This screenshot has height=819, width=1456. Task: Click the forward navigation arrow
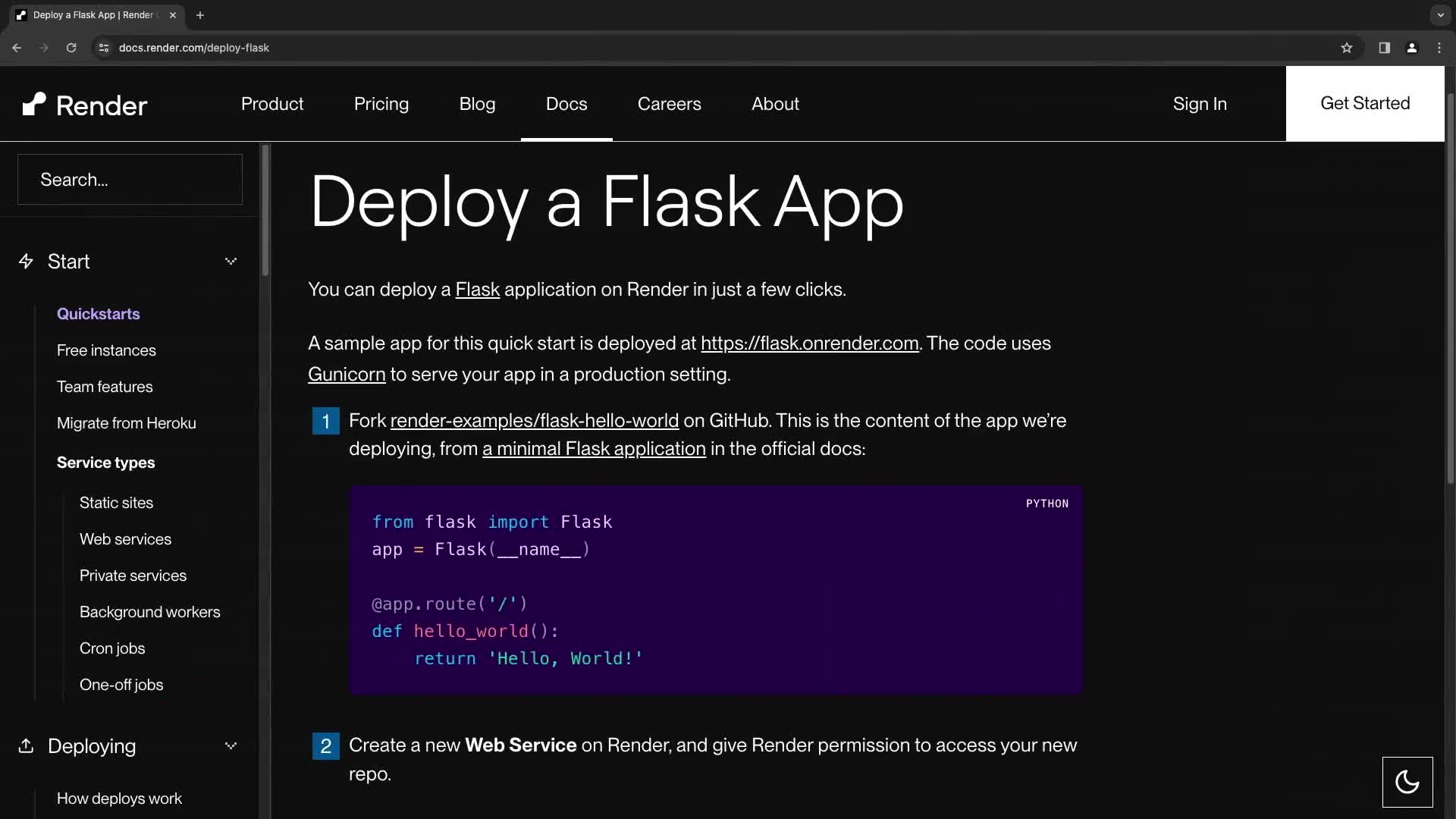44,47
